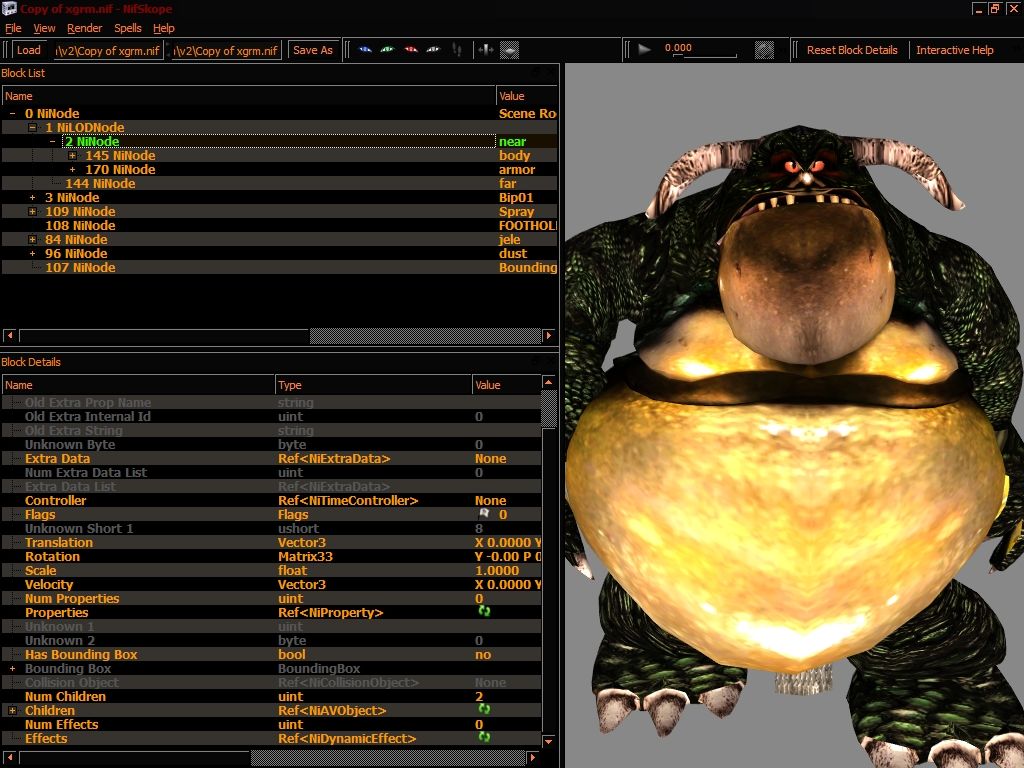The width and height of the screenshot is (1024, 768).
Task: Click the Extra Data row name
Action: click(x=57, y=459)
